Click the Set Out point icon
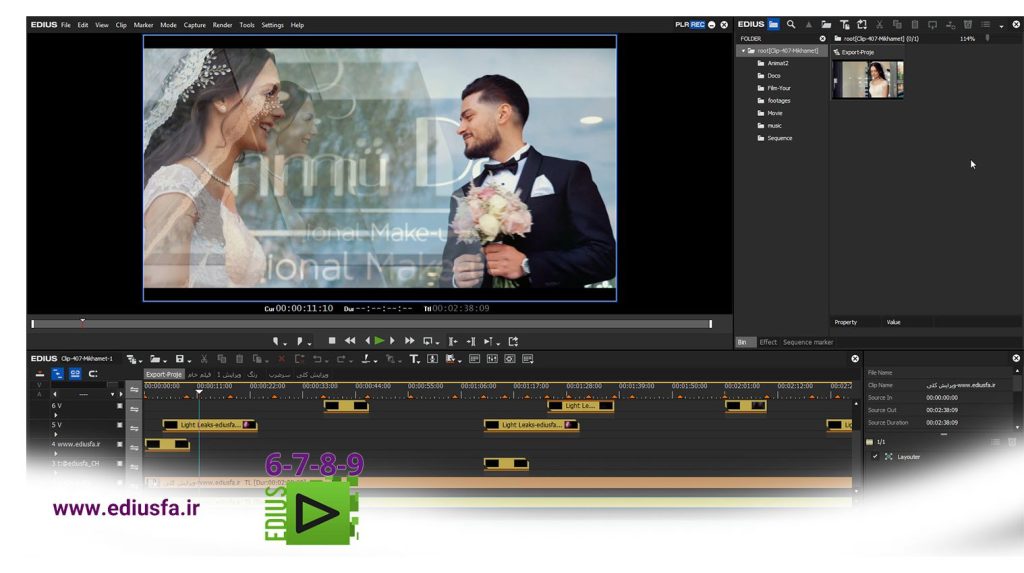 pyautogui.click(x=300, y=341)
